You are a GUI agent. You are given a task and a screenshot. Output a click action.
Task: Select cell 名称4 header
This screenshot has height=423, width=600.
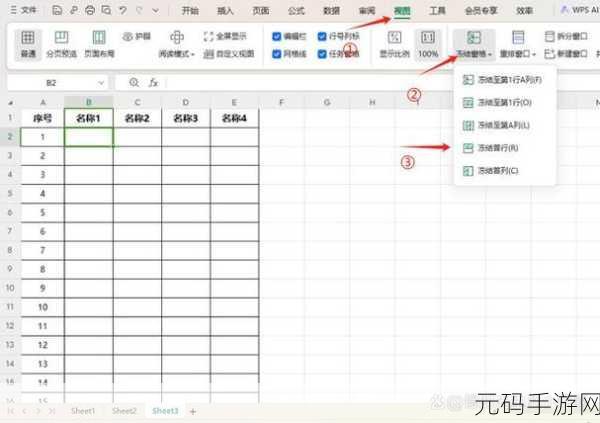point(235,118)
